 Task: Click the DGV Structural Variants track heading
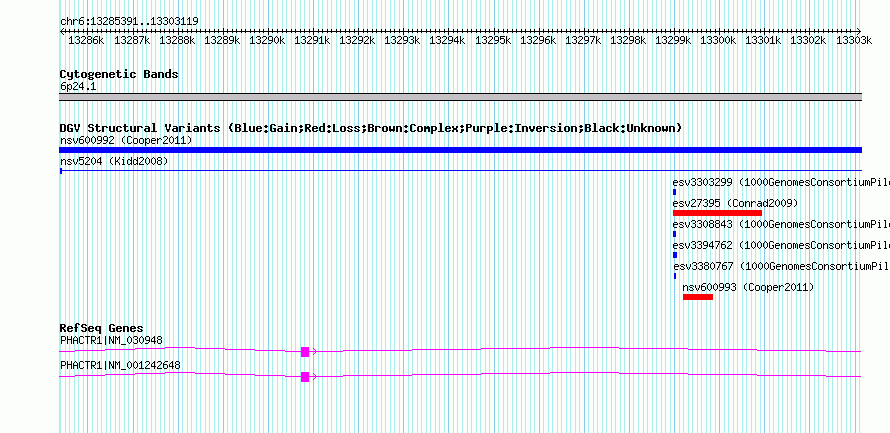coord(371,128)
